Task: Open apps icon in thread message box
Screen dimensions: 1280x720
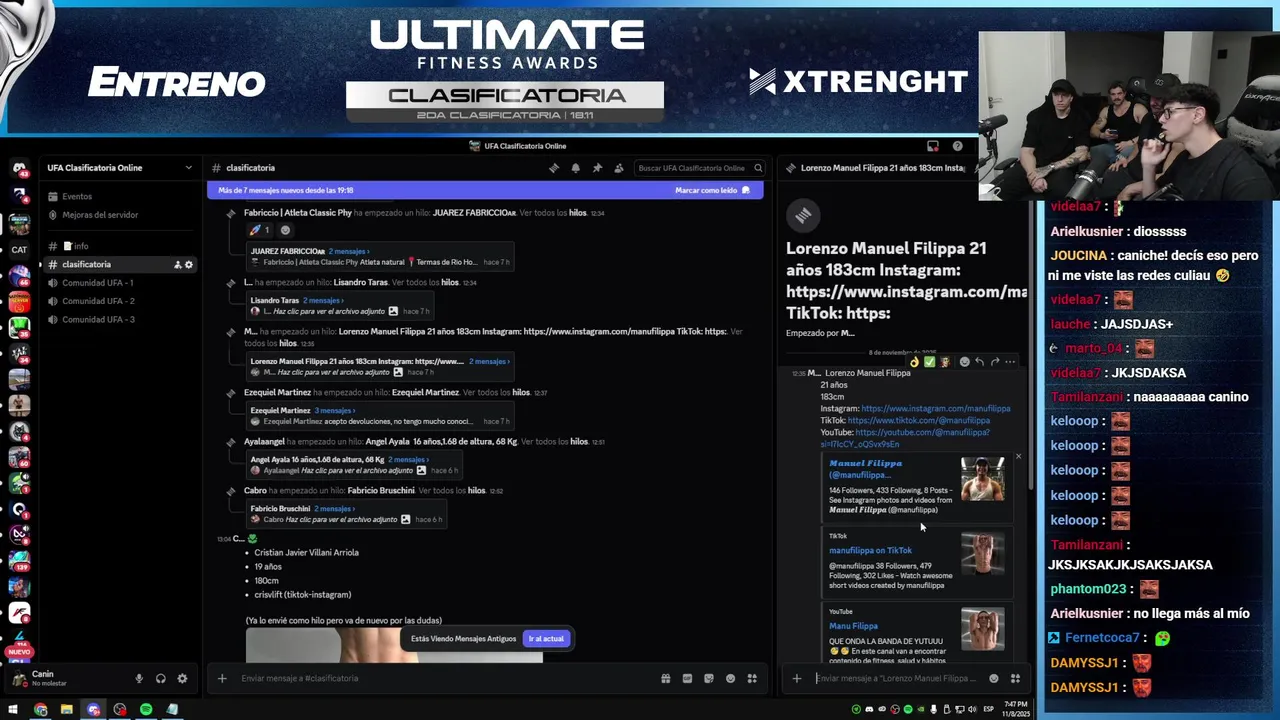Action: [x=1015, y=678]
